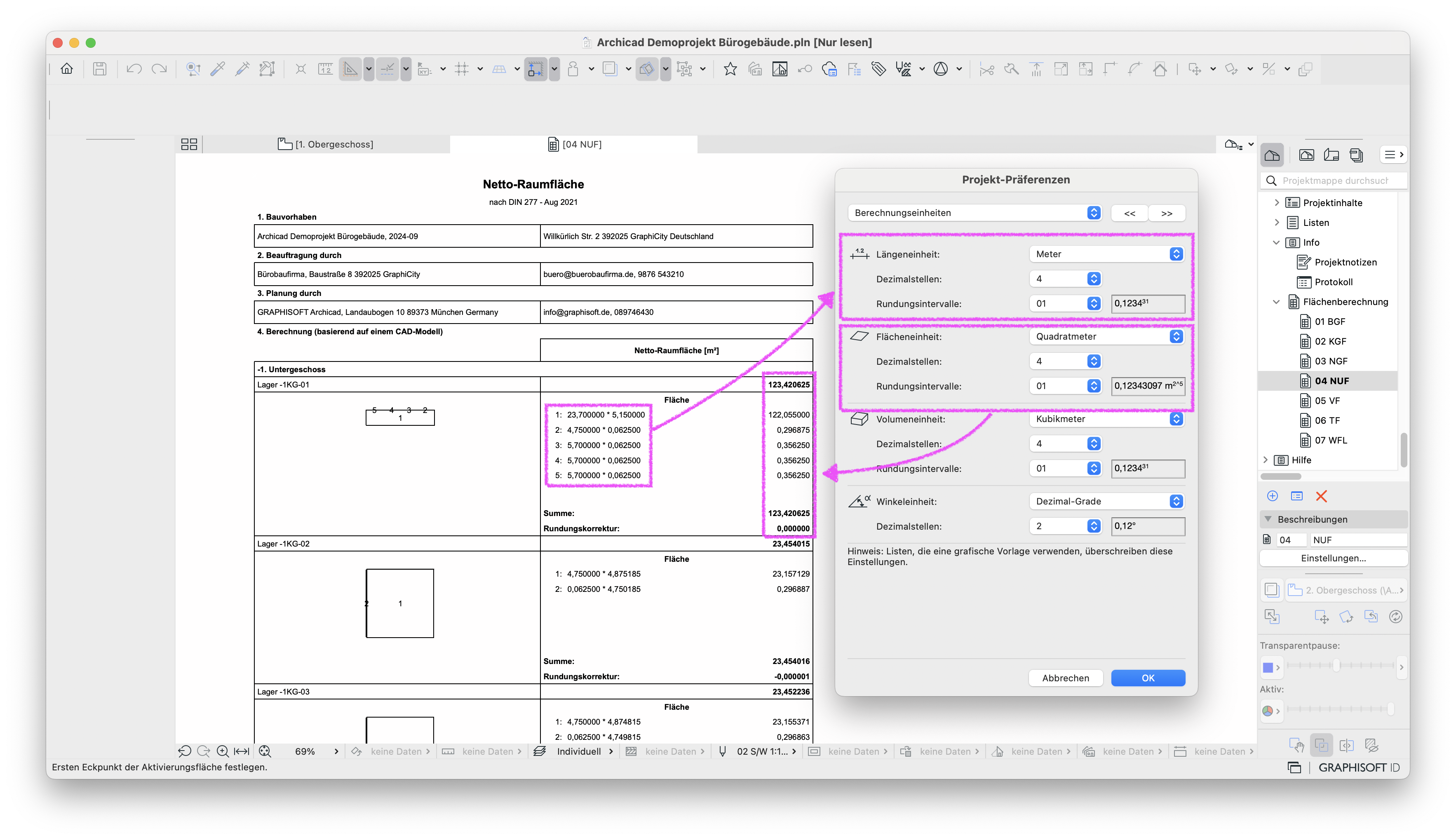Toggle the trace reference square in navigator
Screen dimensions: 1456x840
click(1271, 590)
